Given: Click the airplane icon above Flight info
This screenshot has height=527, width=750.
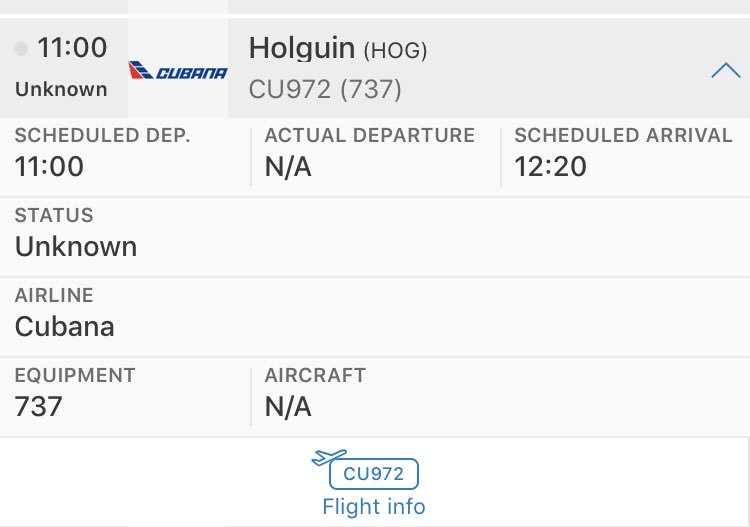Looking at the screenshot, I should pos(329,459).
